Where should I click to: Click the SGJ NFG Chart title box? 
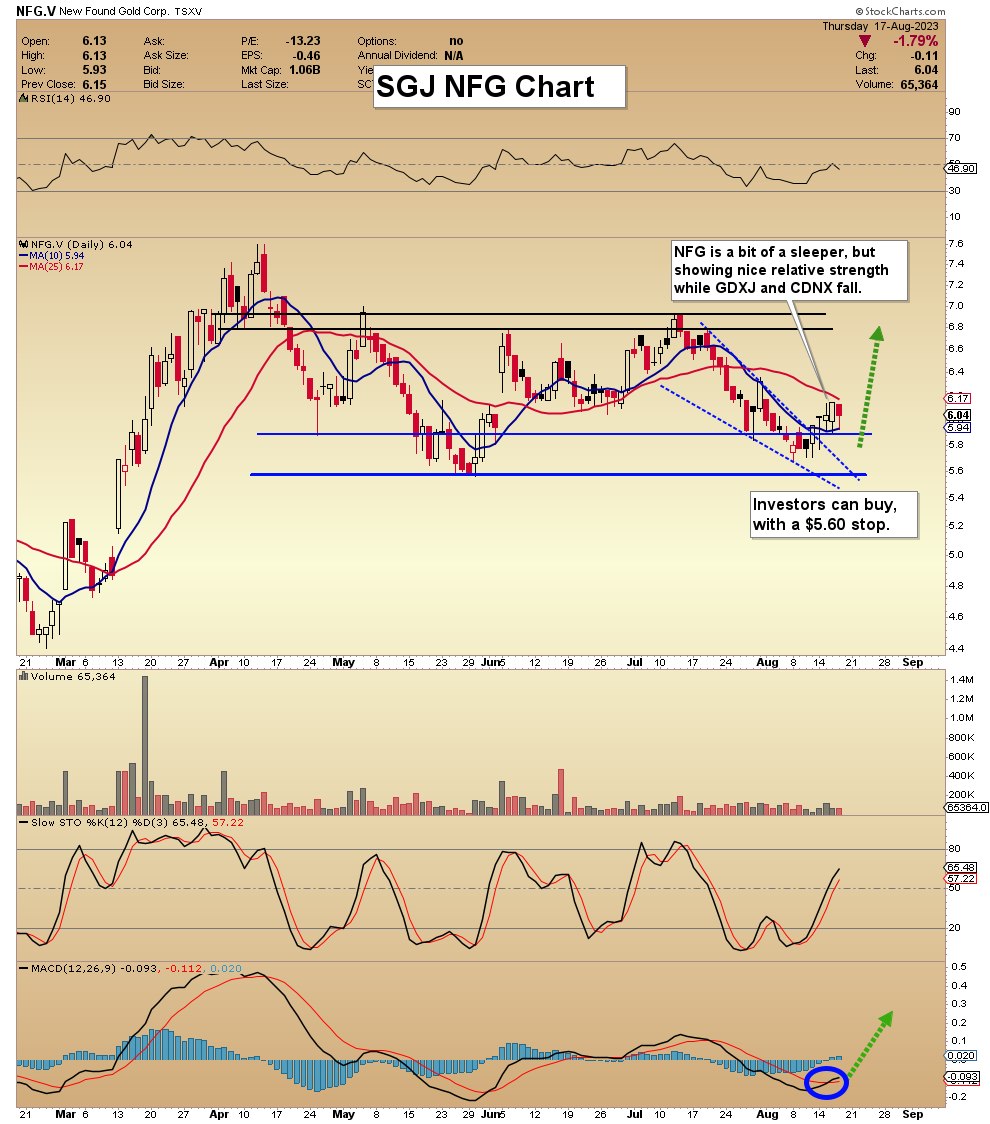(500, 87)
